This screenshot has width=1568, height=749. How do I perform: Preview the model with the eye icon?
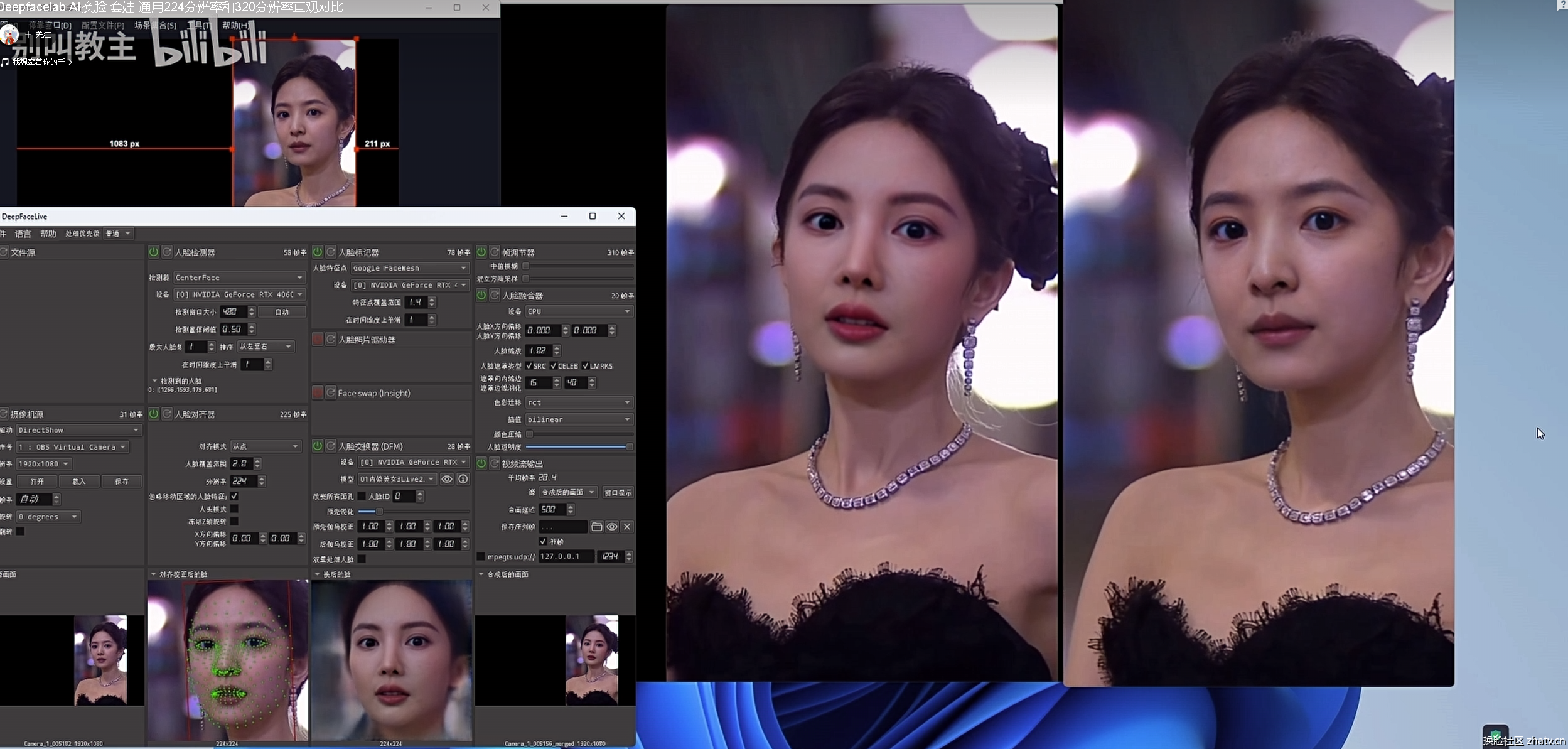[447, 479]
